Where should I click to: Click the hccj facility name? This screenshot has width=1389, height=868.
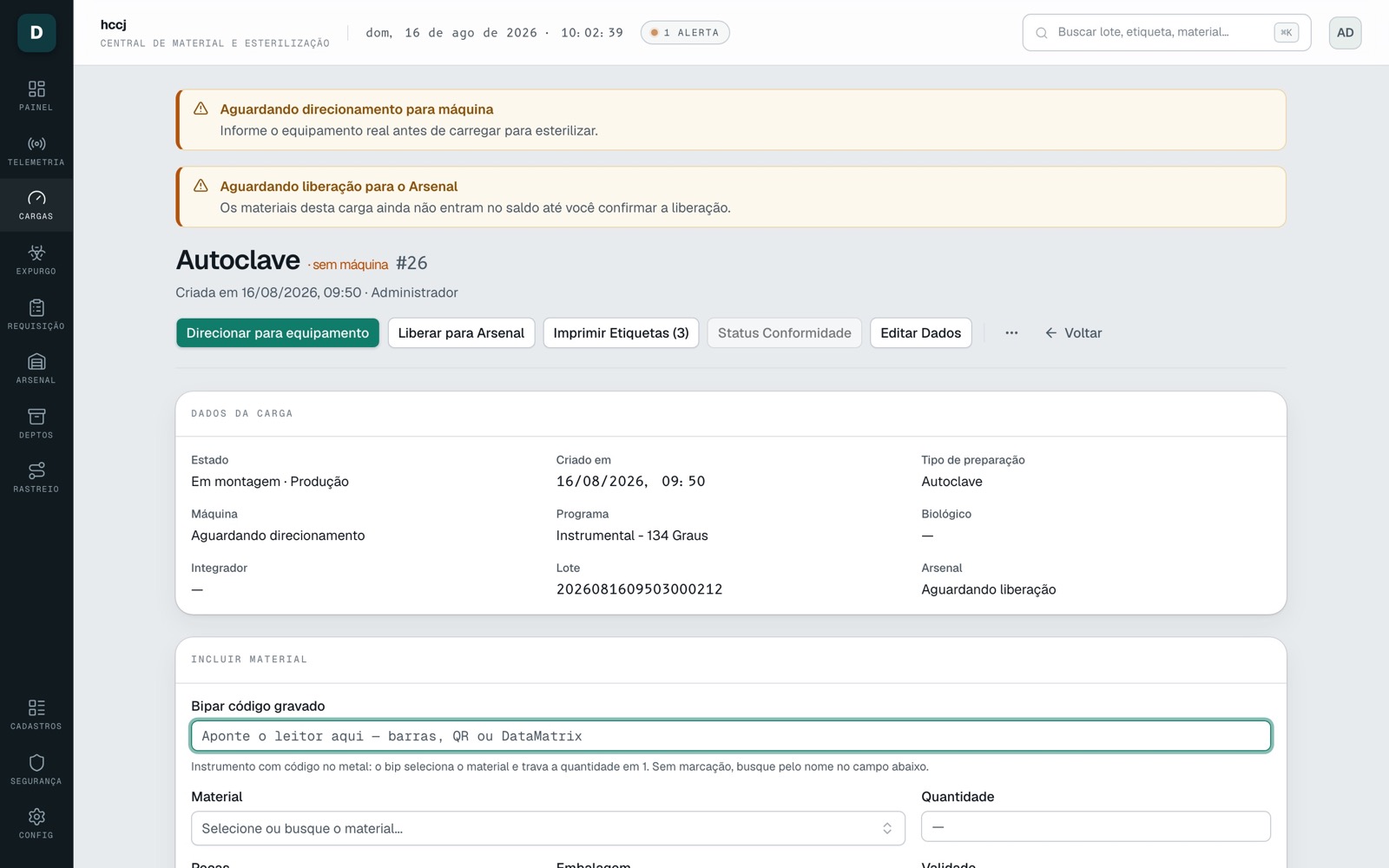(x=114, y=24)
